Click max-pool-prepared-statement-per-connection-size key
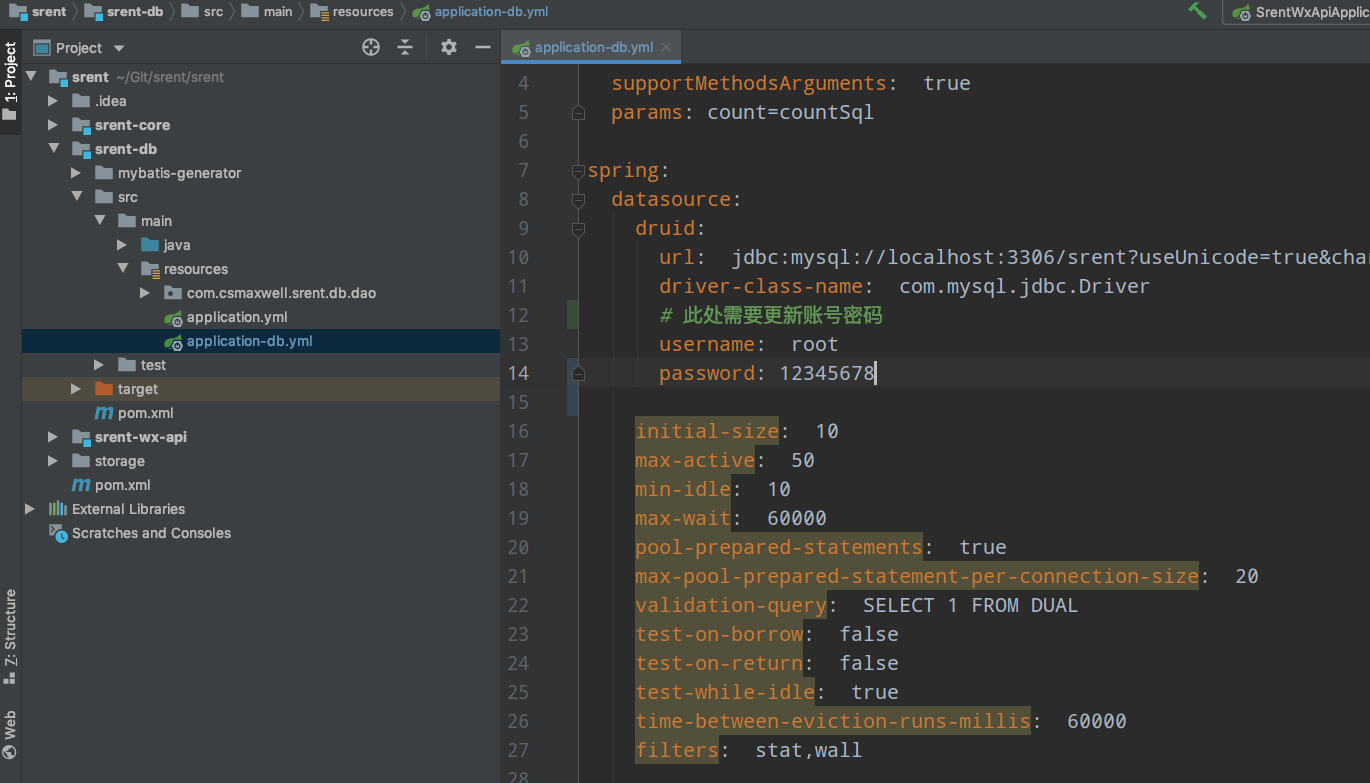Image resolution: width=1370 pixels, height=783 pixels. [917, 576]
